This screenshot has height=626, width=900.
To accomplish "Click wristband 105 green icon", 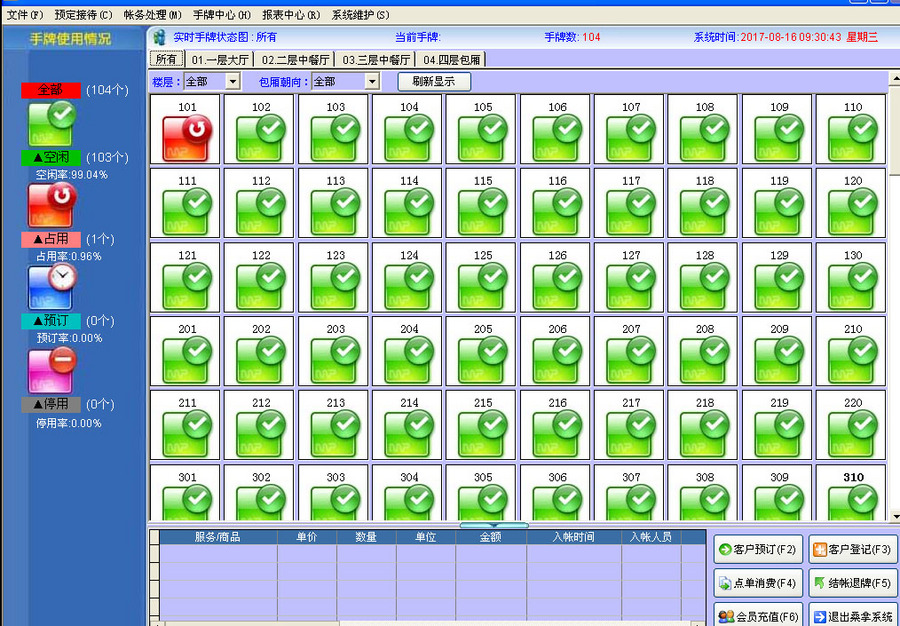I will [x=483, y=138].
